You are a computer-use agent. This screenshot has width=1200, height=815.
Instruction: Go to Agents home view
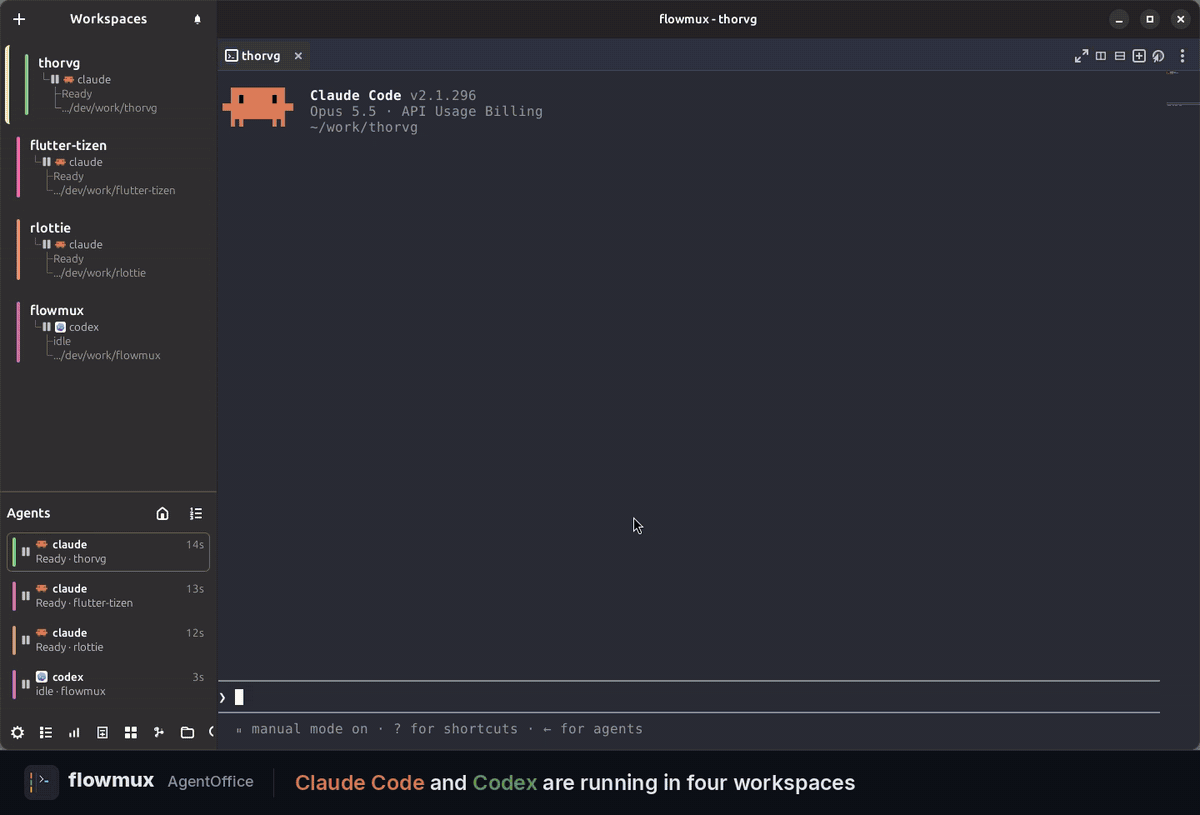click(163, 513)
